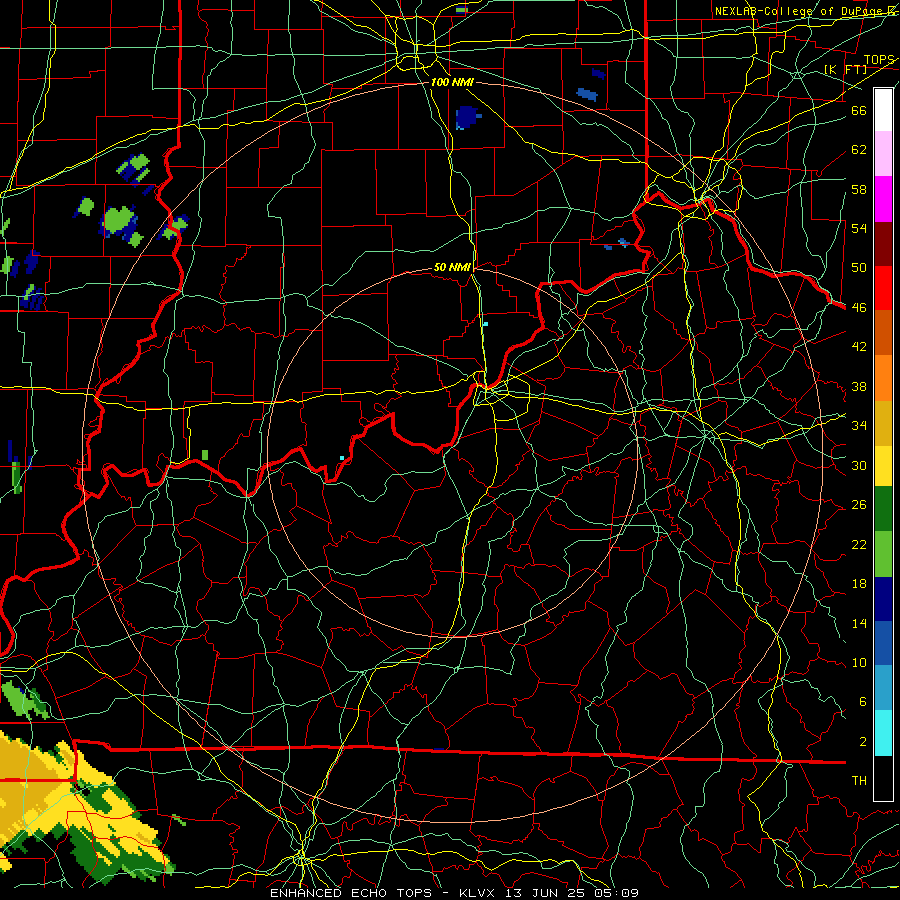Click the navy echo blob below 100 NMI label
Viewport: 900px width, 900px height.
pos(468,118)
